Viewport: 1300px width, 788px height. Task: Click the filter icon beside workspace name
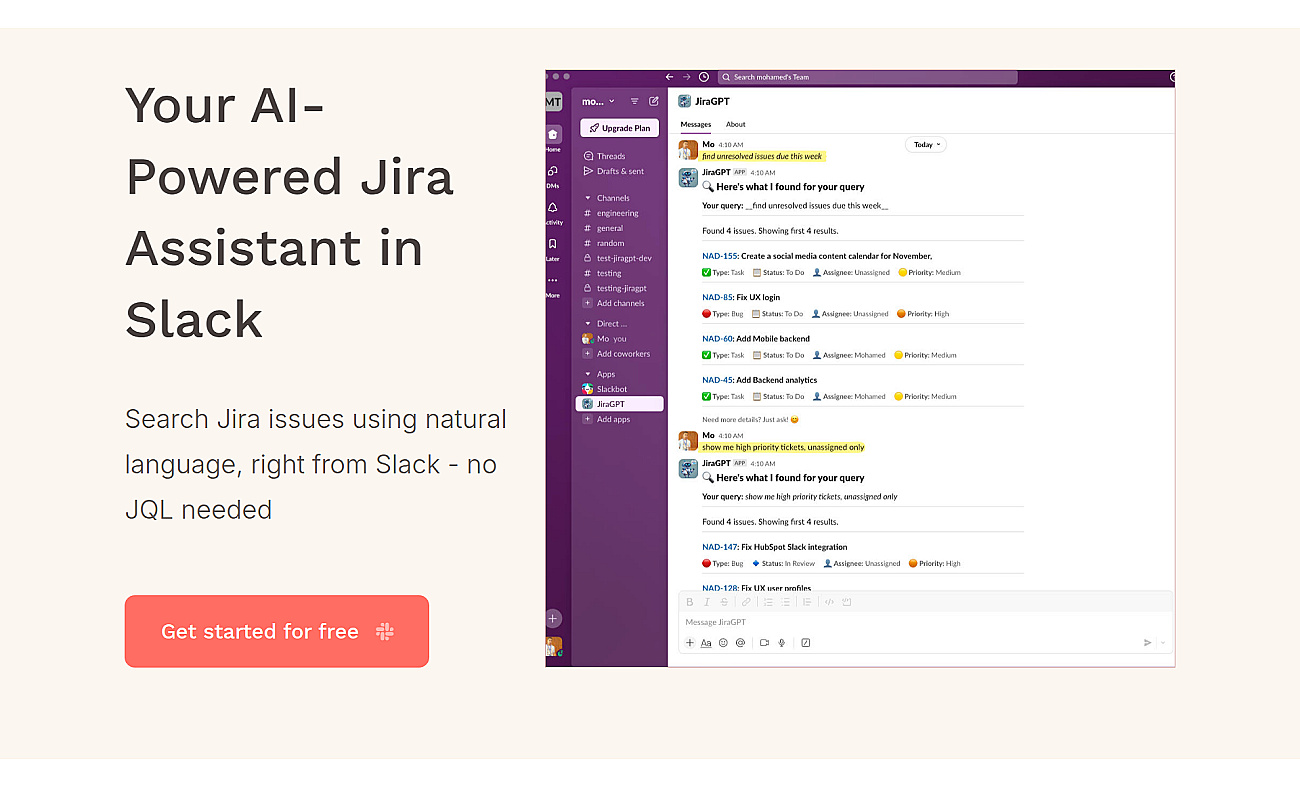click(634, 101)
